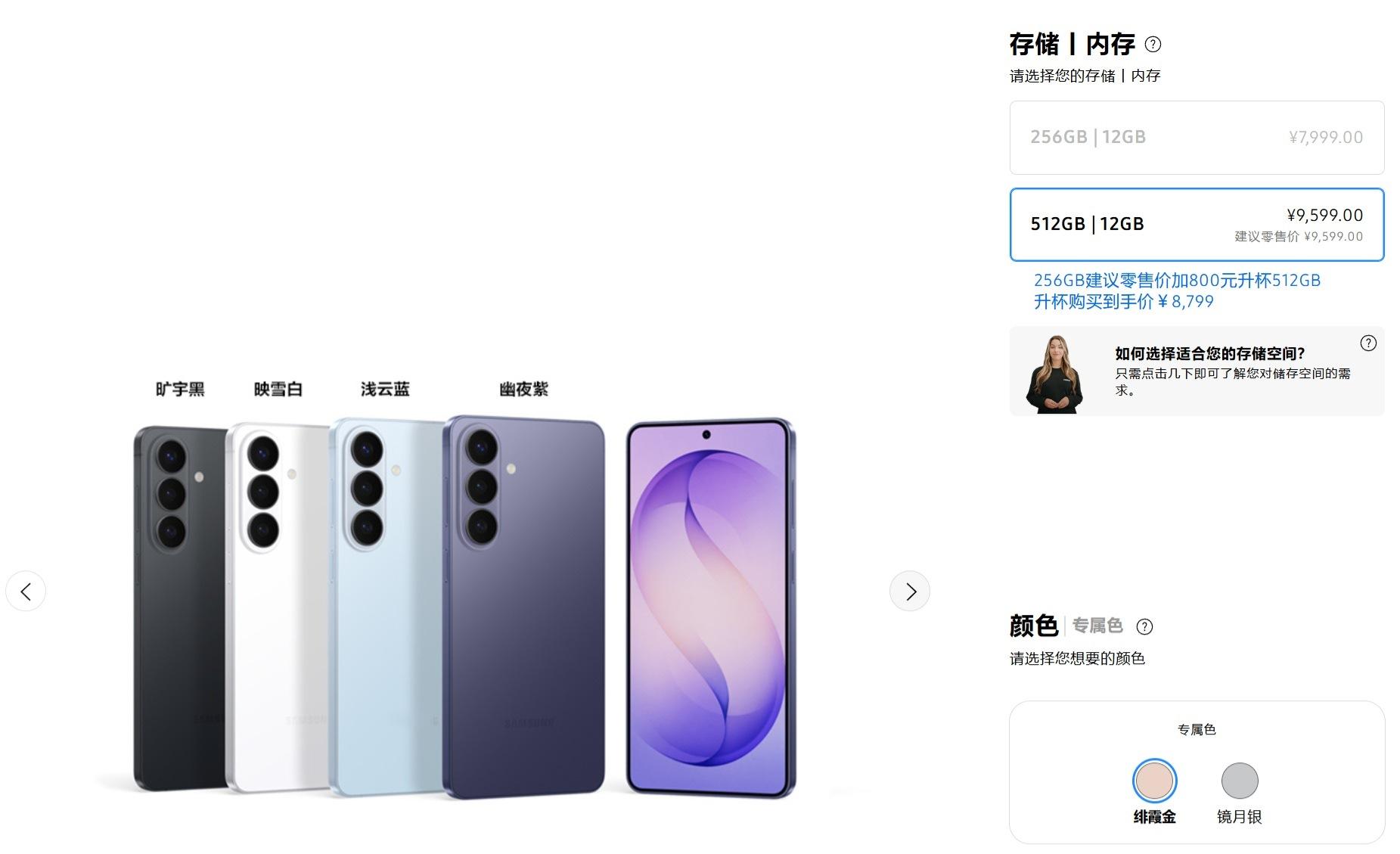The height and width of the screenshot is (854, 1400).
Task: Switch to the 颜色 tab
Action: (x=1033, y=626)
